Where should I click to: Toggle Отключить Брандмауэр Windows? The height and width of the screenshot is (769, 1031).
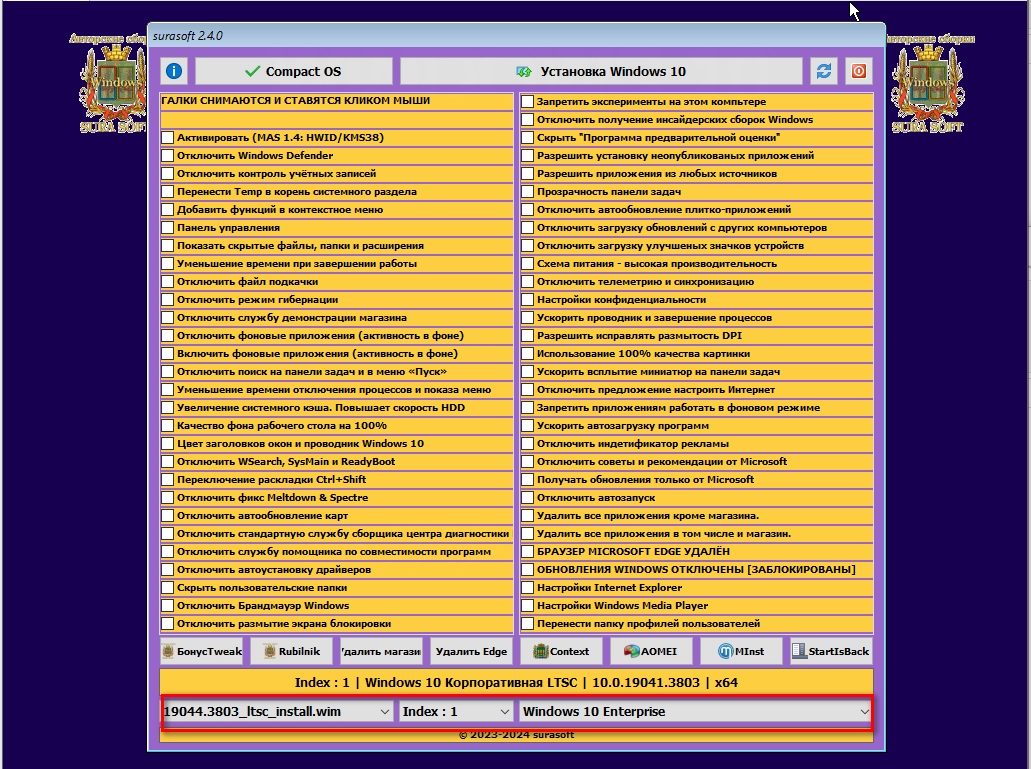[x=168, y=606]
